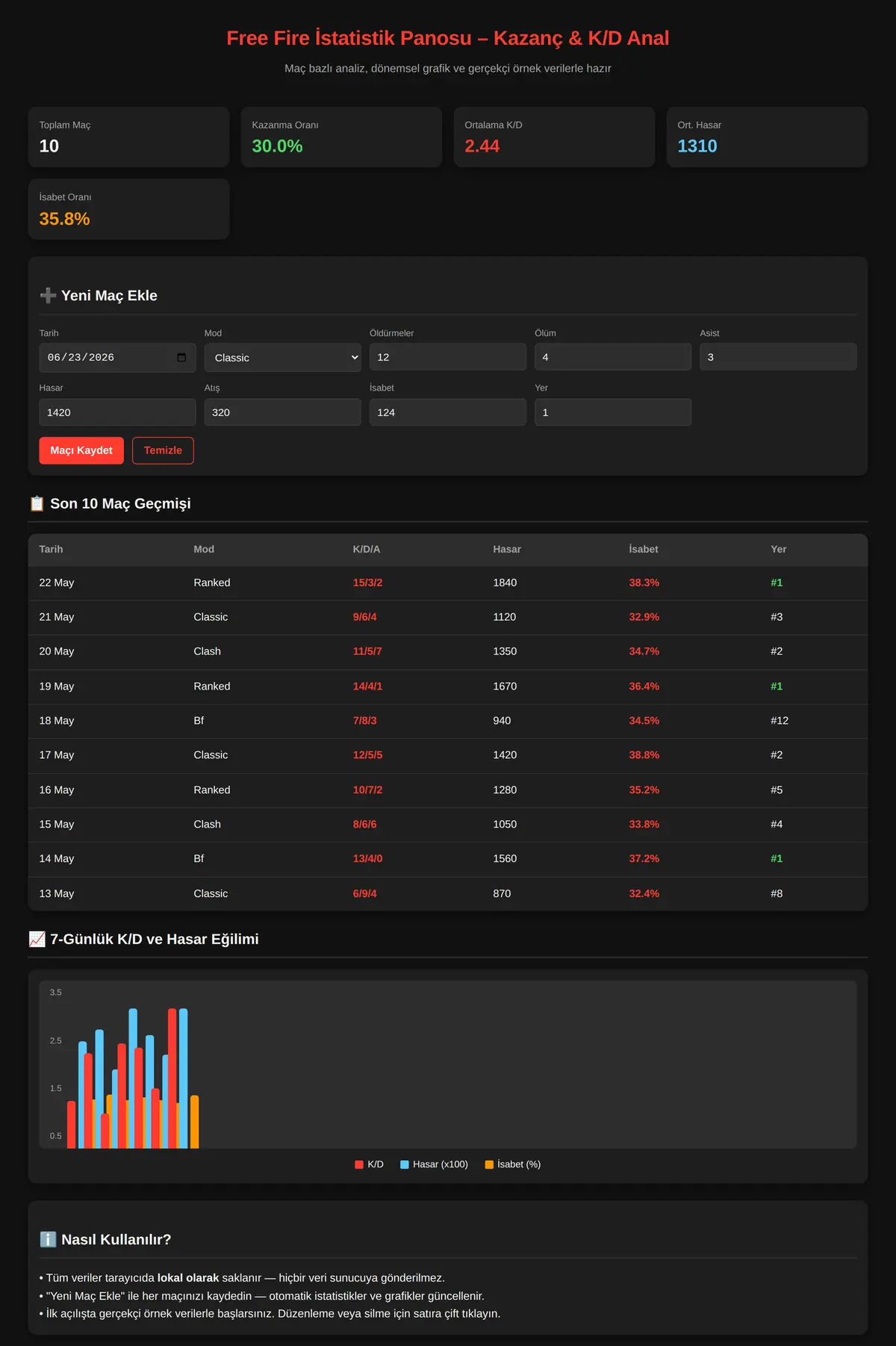Click the clipboard icon beside Son 10 Maç Geçmişi

[x=37, y=503]
